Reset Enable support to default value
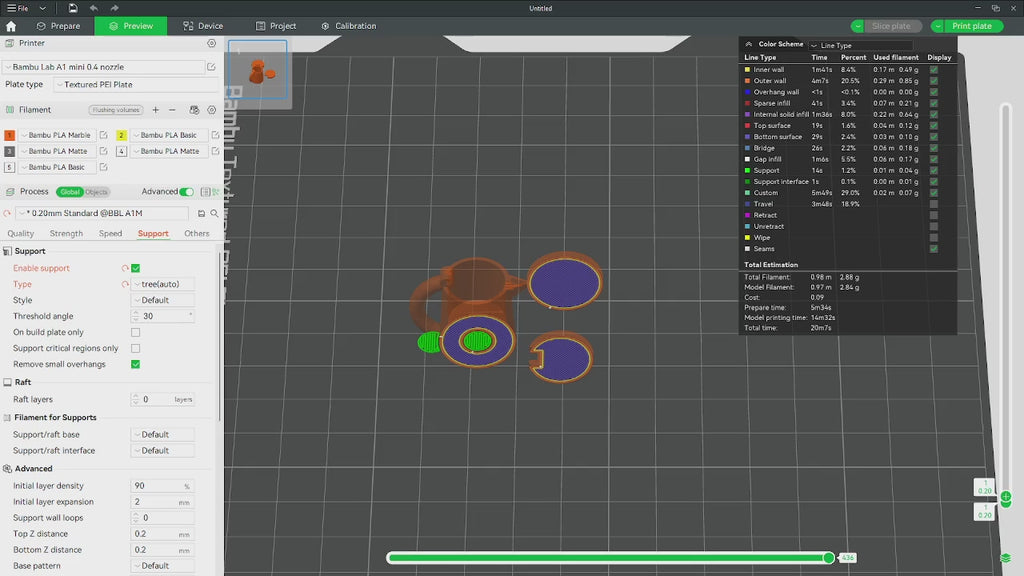Image resolution: width=1024 pixels, height=576 pixels. point(125,268)
